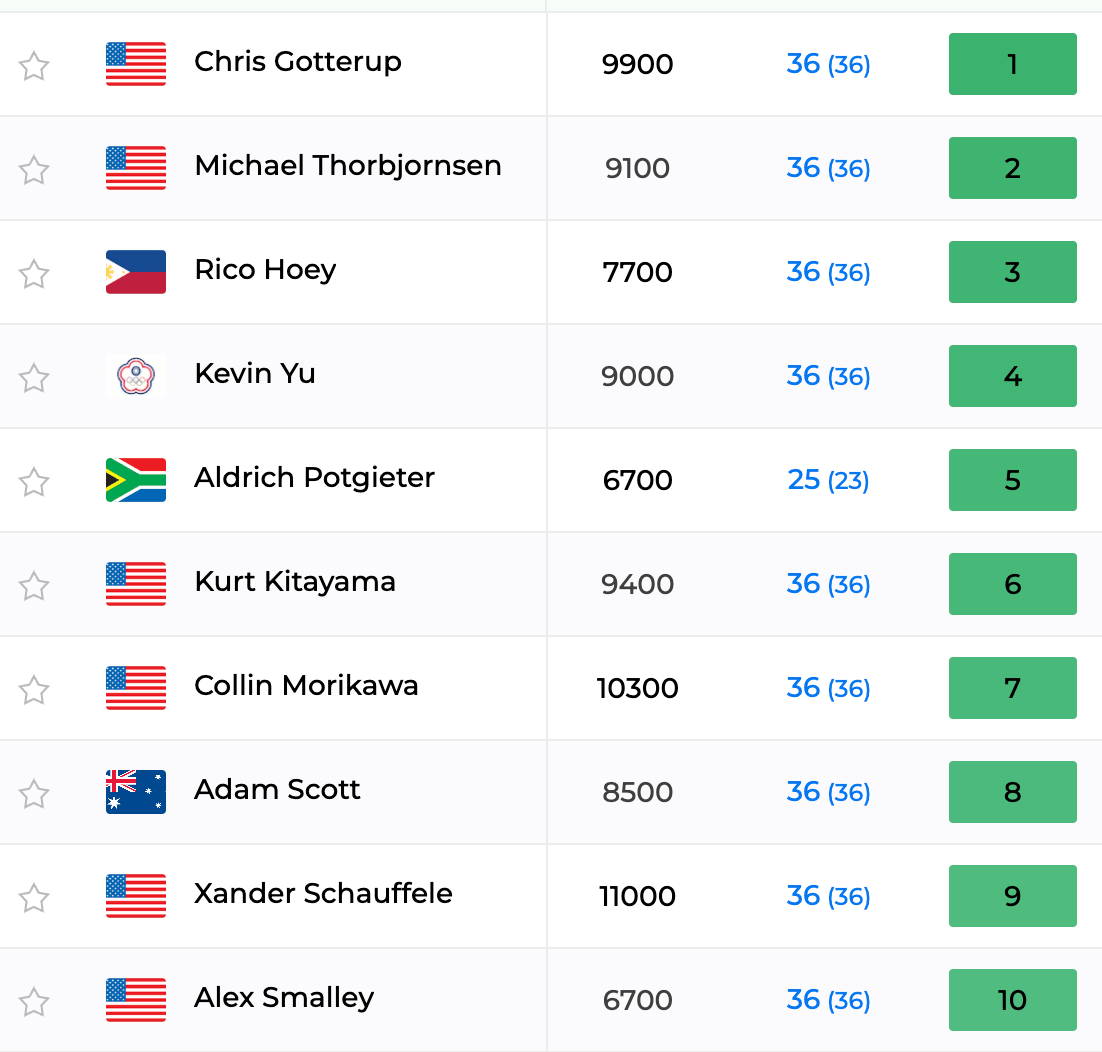Select the 11000 salary value for Schauffele

click(x=637, y=896)
